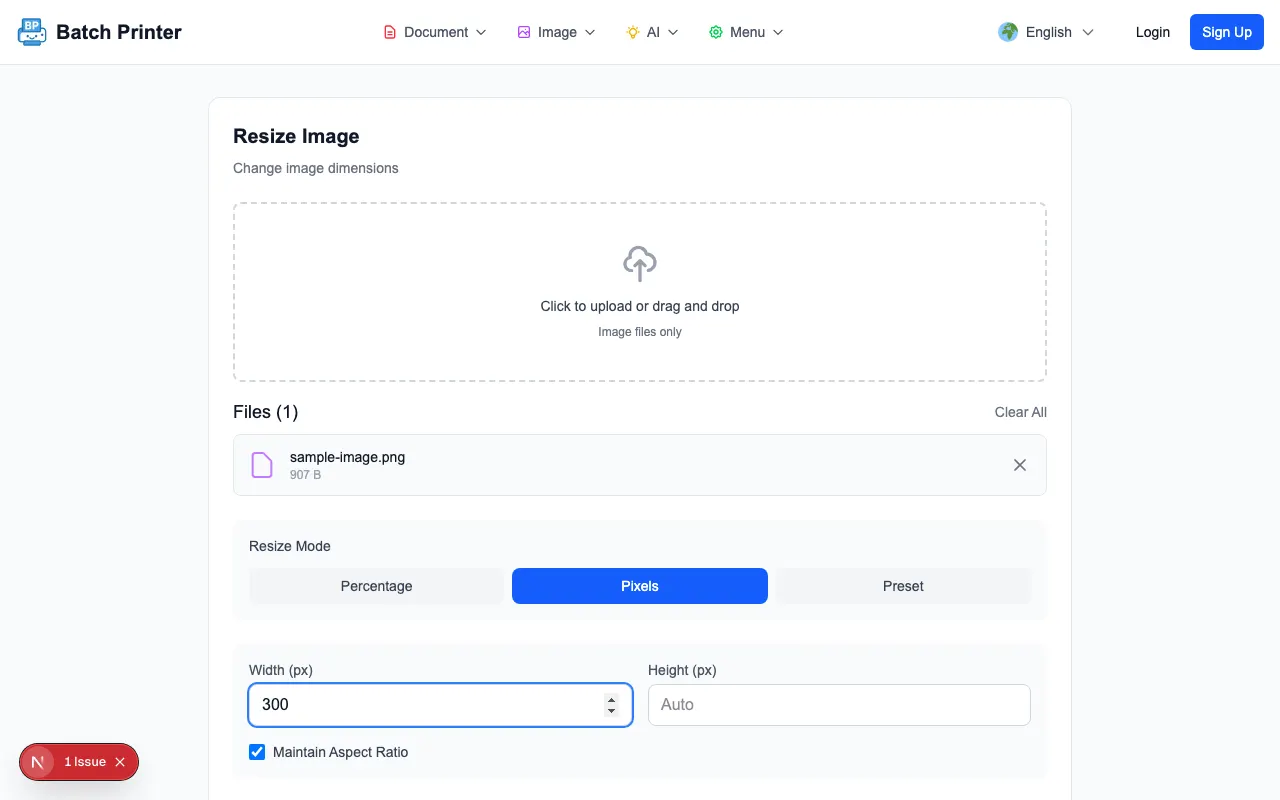Click the Files (1) heading
Image resolution: width=1280 pixels, height=800 pixels.
point(265,412)
